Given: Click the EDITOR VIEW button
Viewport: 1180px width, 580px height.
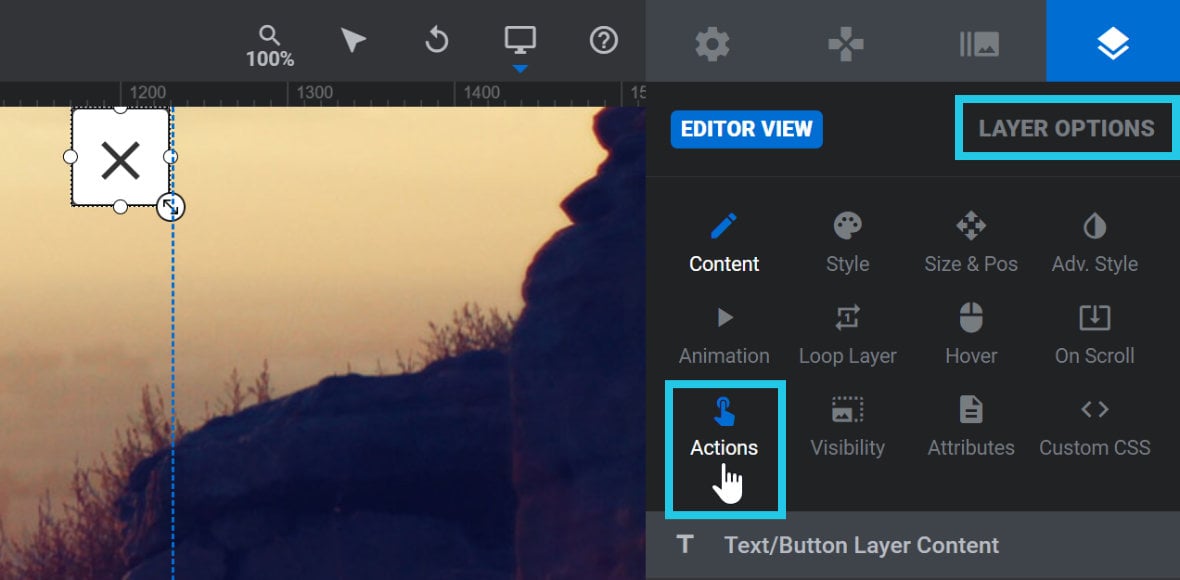Looking at the screenshot, I should (x=747, y=129).
